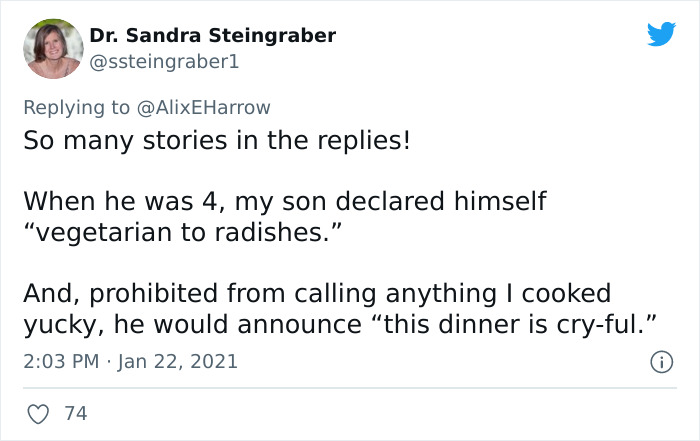The image size is (700, 441).
Task: Click the line "So many stories in the replies!"
Action: [216, 139]
